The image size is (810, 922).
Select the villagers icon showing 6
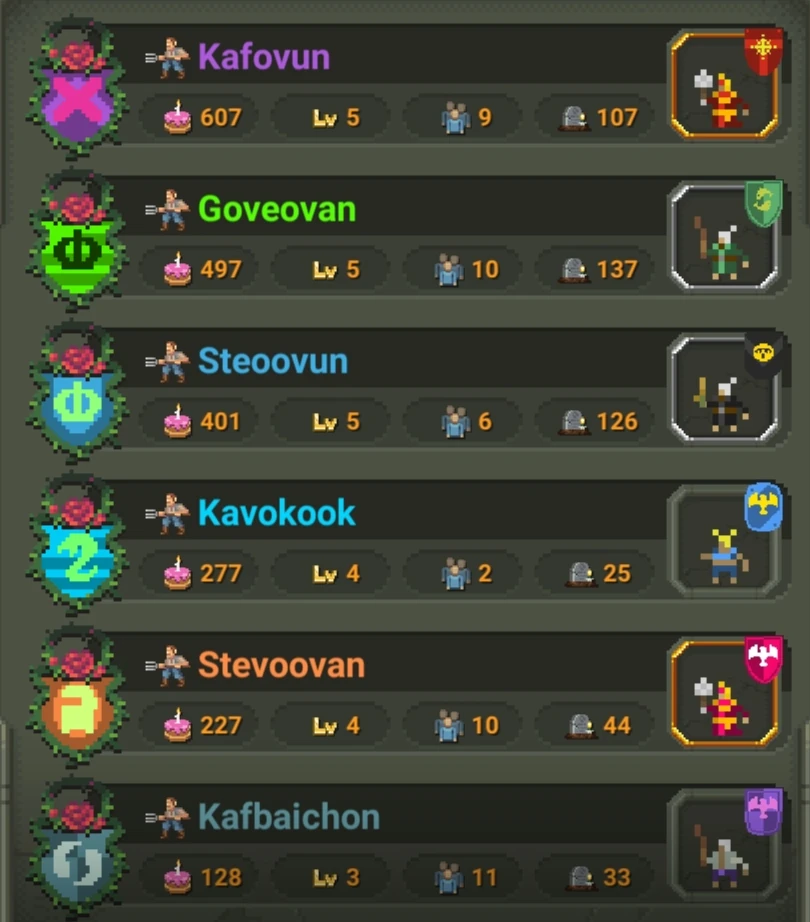click(456, 422)
